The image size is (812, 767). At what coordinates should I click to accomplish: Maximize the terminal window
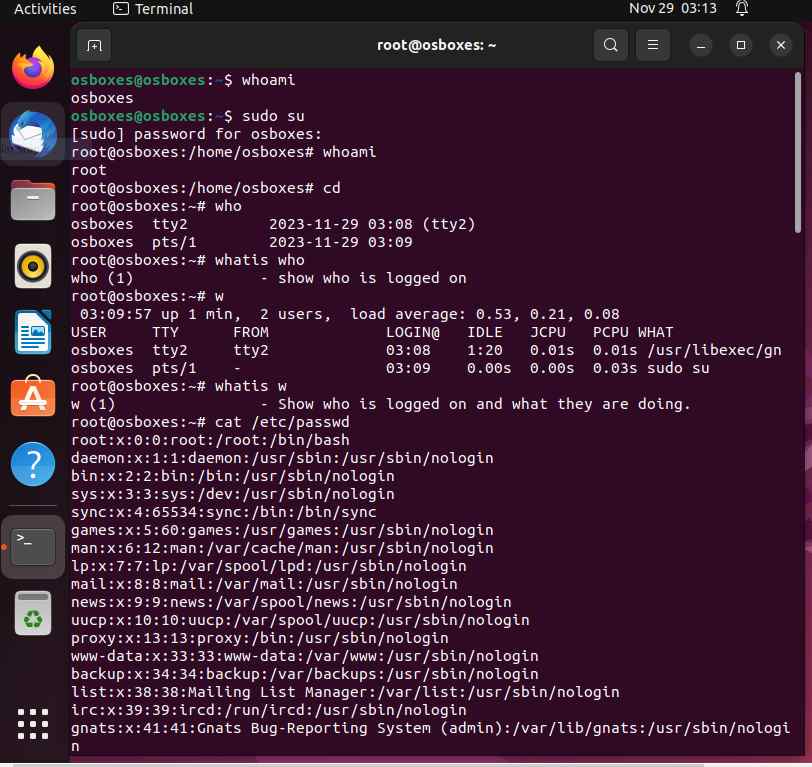coord(741,46)
